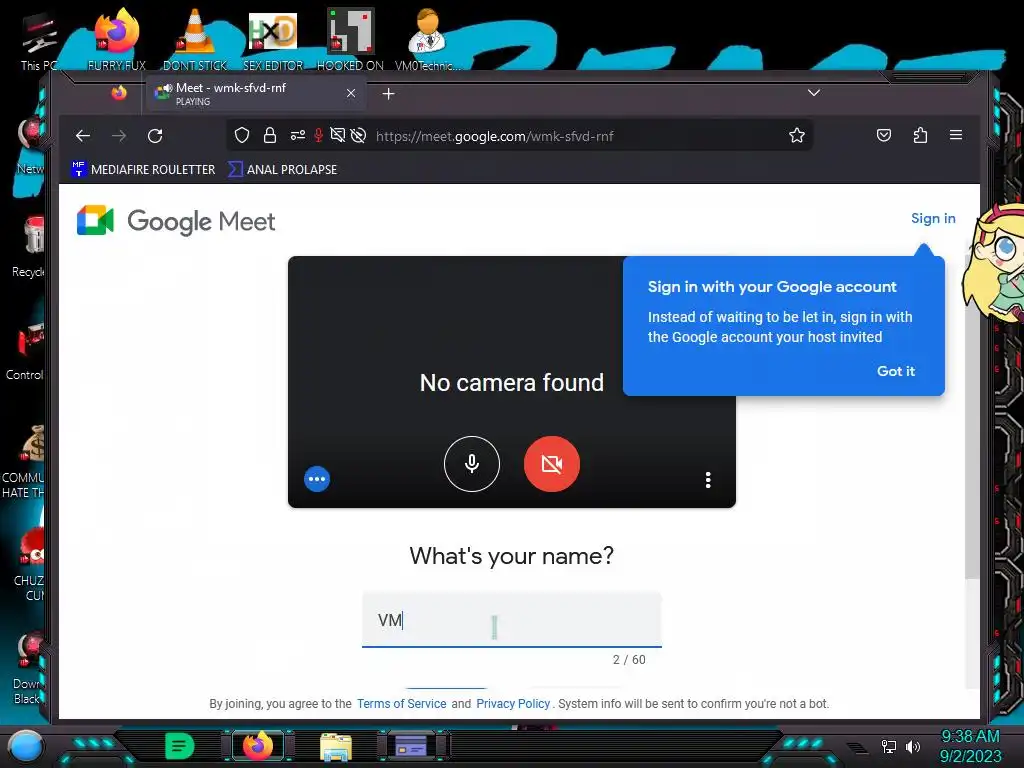Open the MEDIAFIRE ROULETTER bookmark

coord(143,170)
